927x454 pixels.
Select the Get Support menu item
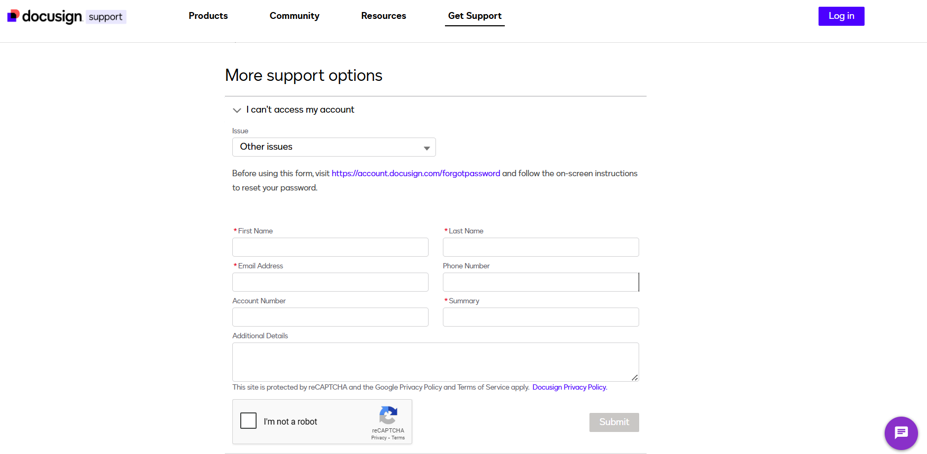(x=475, y=16)
